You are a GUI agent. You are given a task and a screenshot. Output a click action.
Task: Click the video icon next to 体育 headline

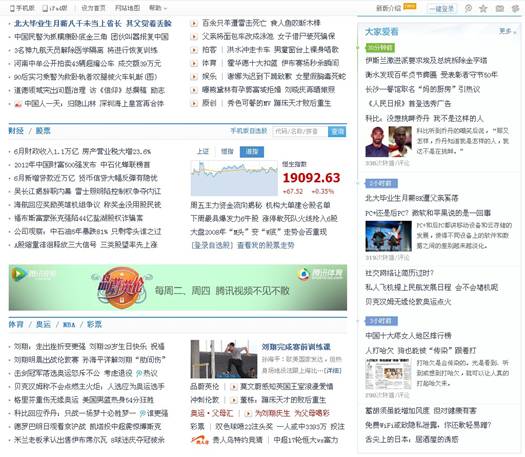[194, 63]
